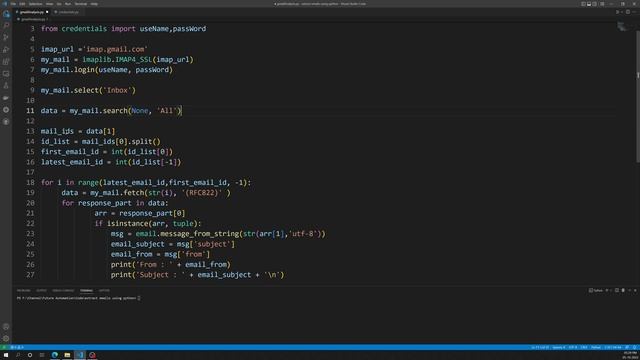Open errors and warnings count in status bar
The width and height of the screenshot is (640, 360).
point(17,347)
